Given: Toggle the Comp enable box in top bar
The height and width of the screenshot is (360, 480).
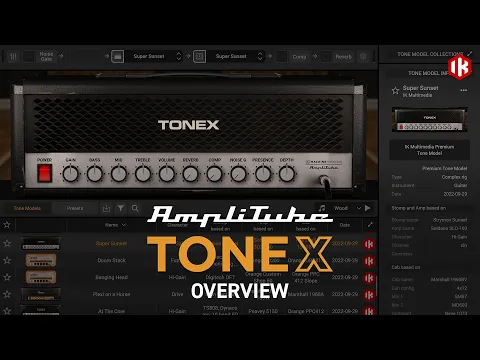Looking at the screenshot, I should pyautogui.click(x=282, y=57).
